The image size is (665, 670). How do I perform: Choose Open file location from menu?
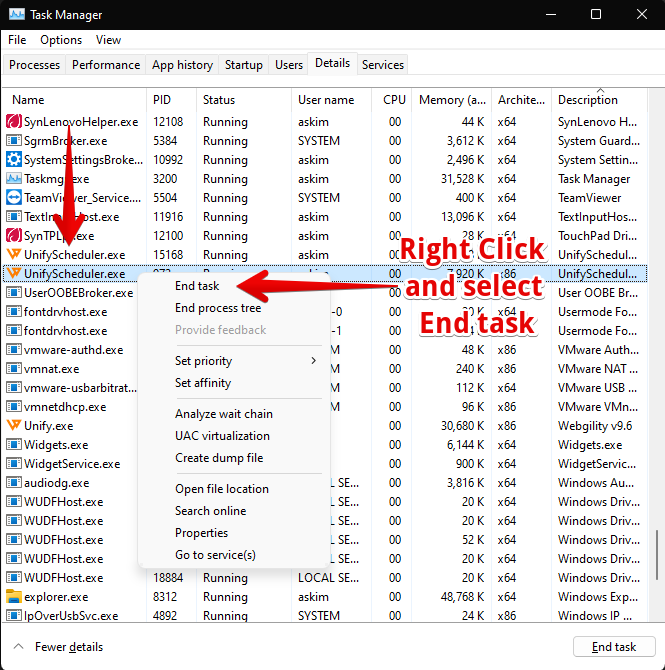[x=222, y=489]
